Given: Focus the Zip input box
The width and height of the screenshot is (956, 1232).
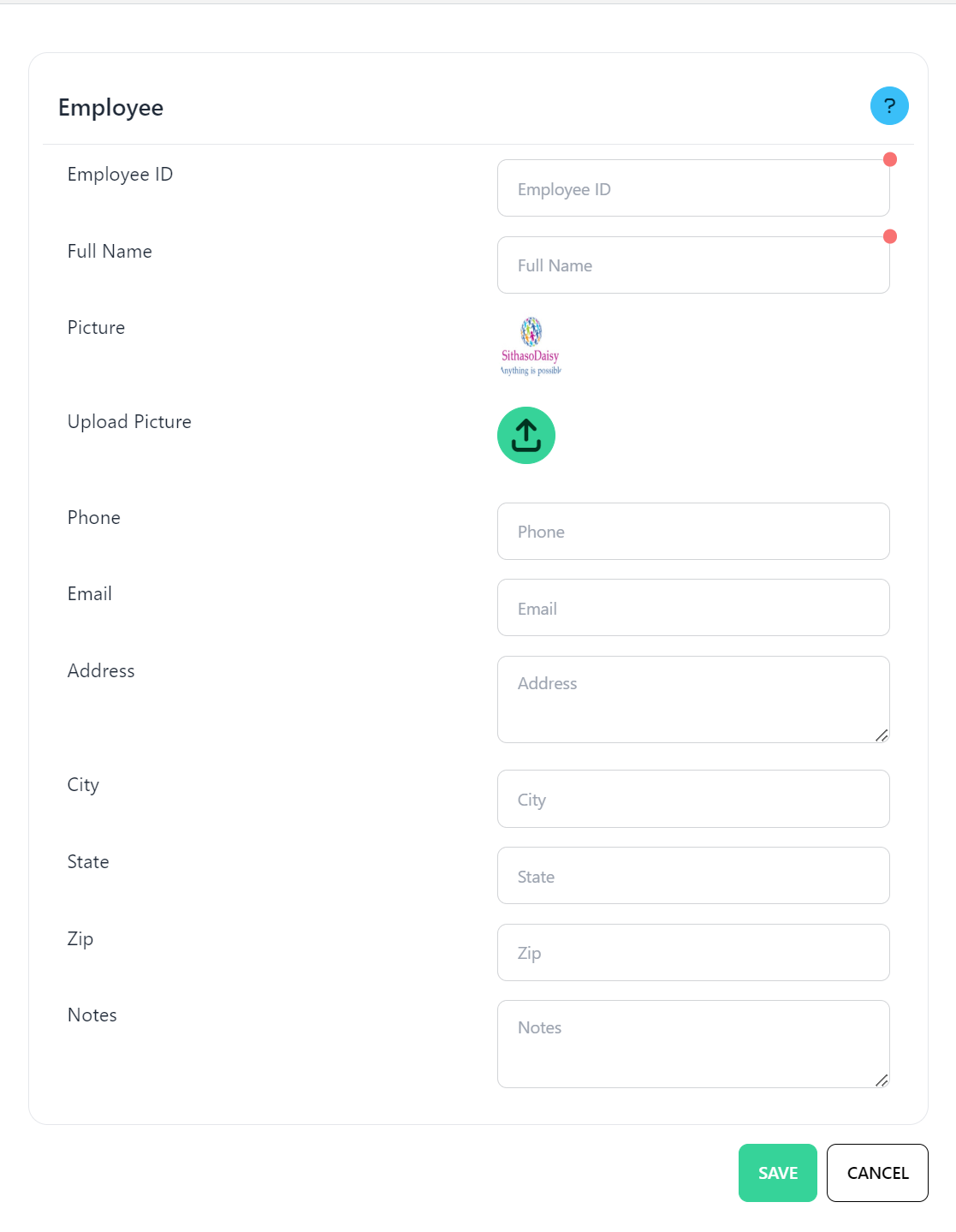Looking at the screenshot, I should 693,953.
